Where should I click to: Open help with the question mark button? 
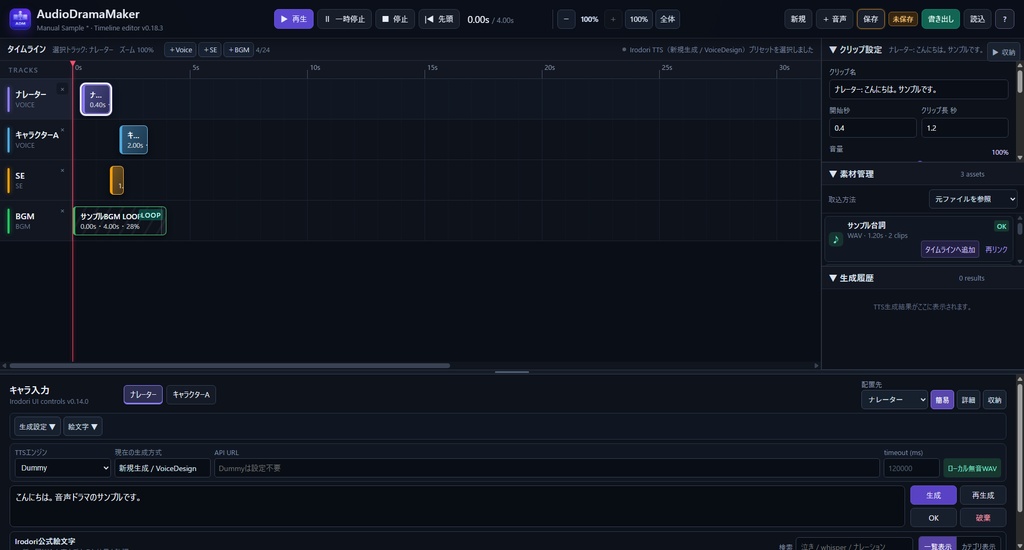(1004, 19)
